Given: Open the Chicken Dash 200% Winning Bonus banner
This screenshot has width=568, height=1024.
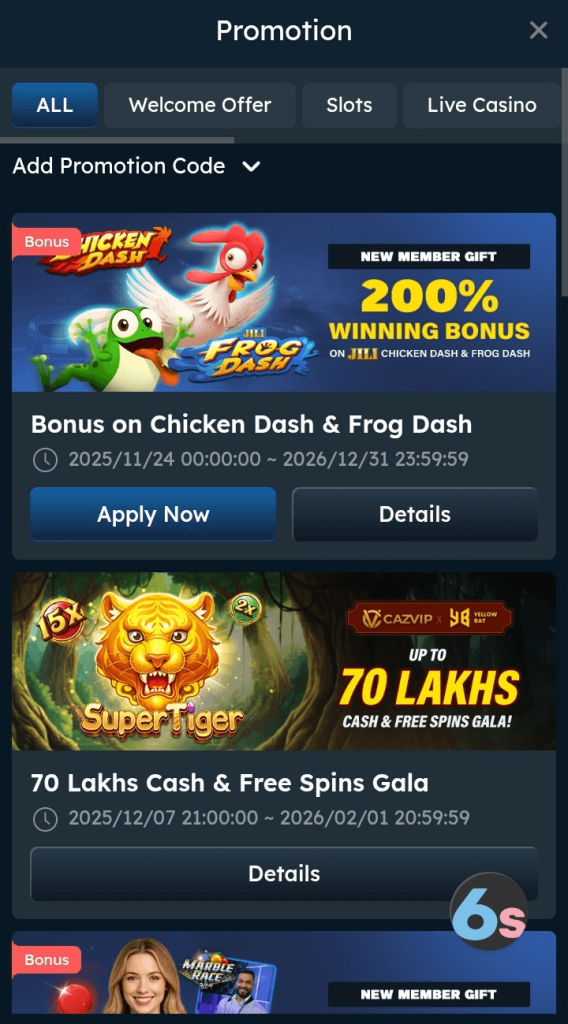Looking at the screenshot, I should click(x=284, y=302).
